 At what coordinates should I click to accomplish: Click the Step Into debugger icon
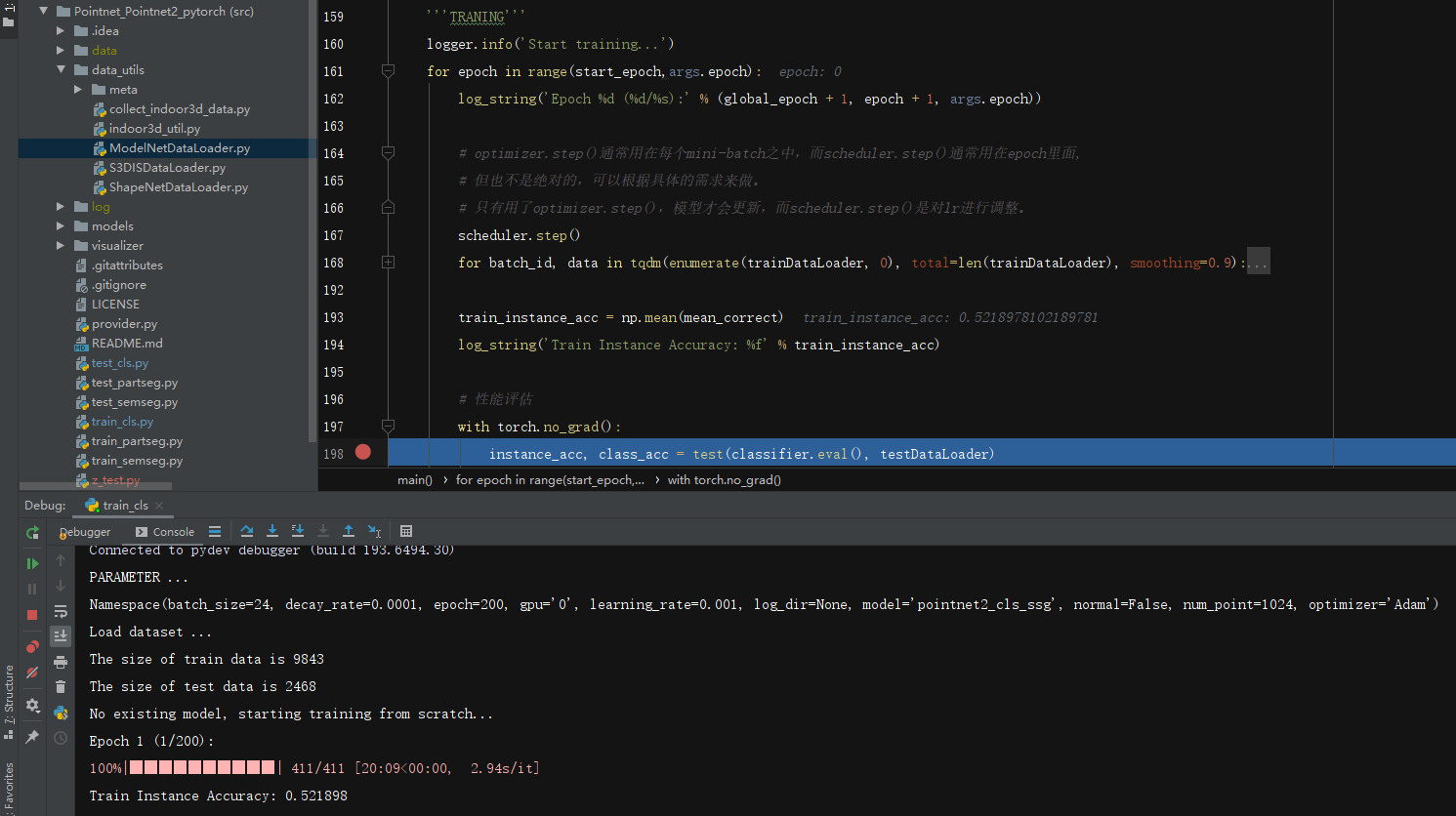272,531
